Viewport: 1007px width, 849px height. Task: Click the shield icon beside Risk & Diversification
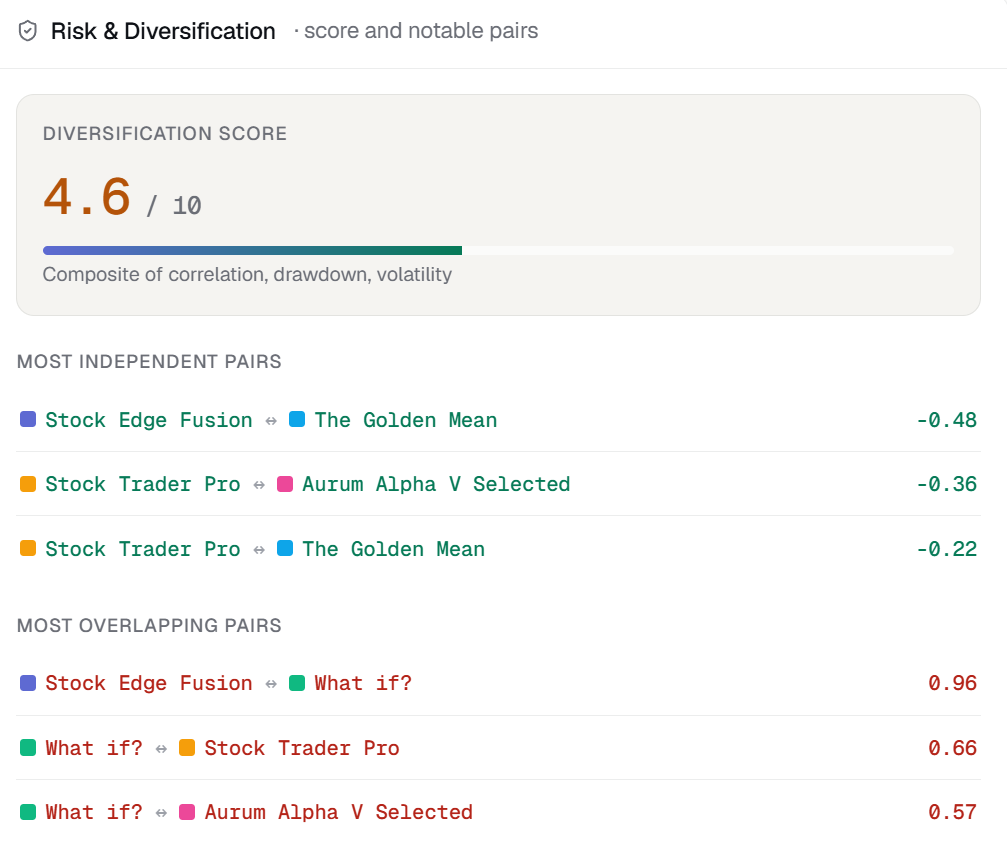pos(28,31)
